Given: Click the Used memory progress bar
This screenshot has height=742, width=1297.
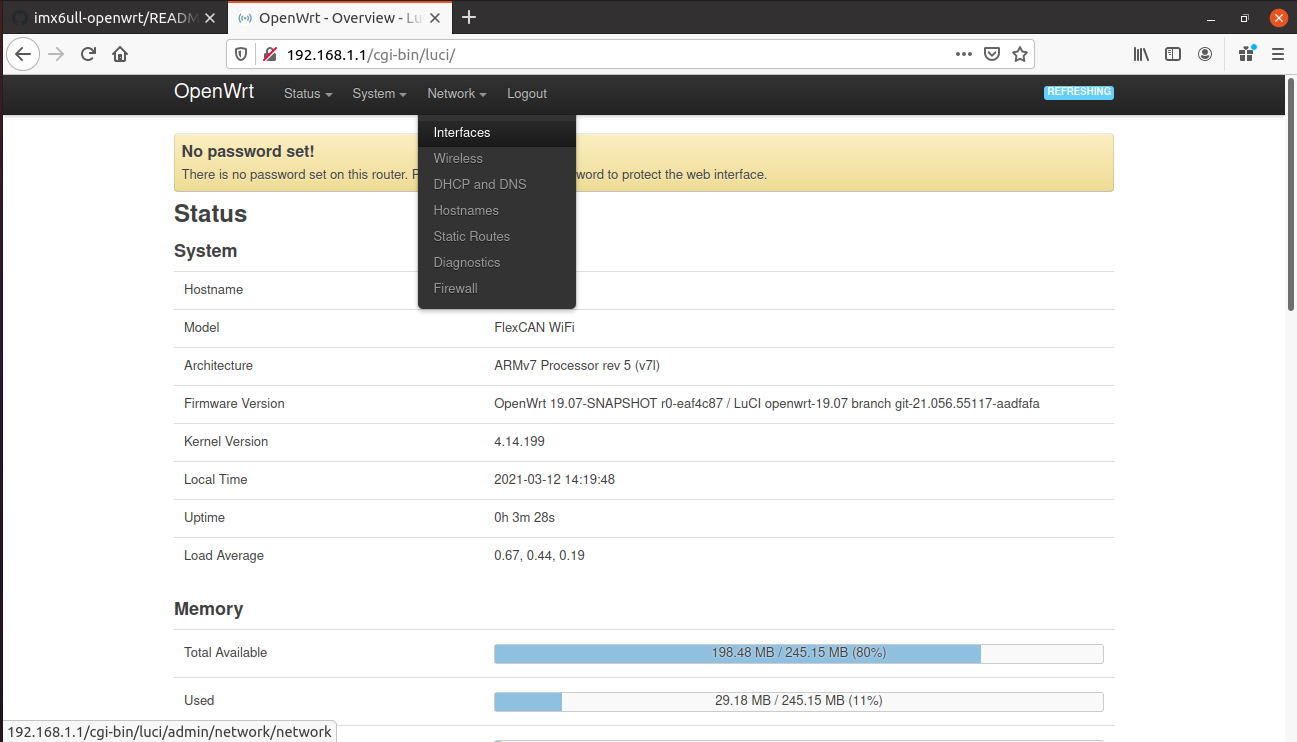Looking at the screenshot, I should point(799,701).
